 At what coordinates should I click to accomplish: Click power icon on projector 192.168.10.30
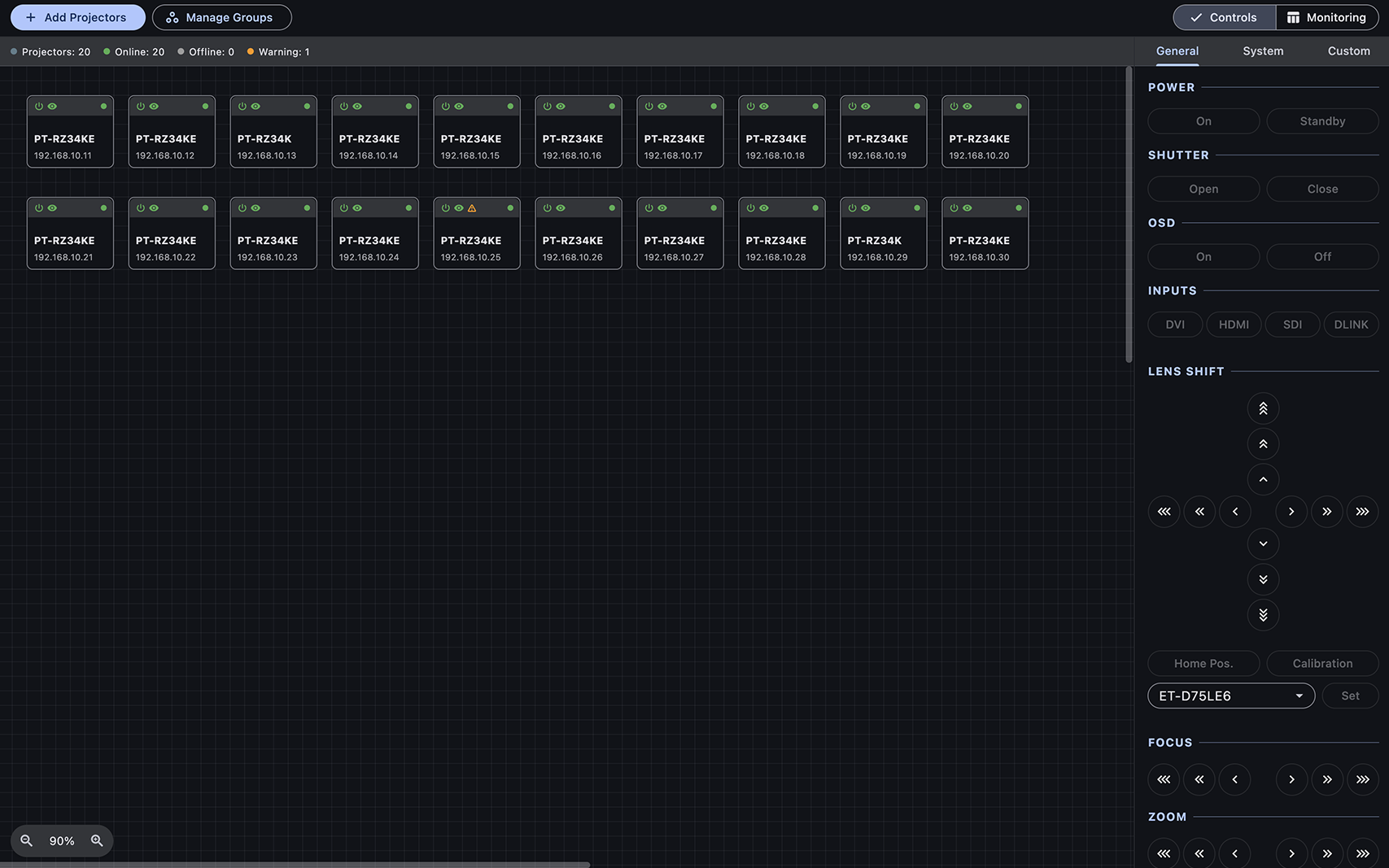pyautogui.click(x=954, y=208)
